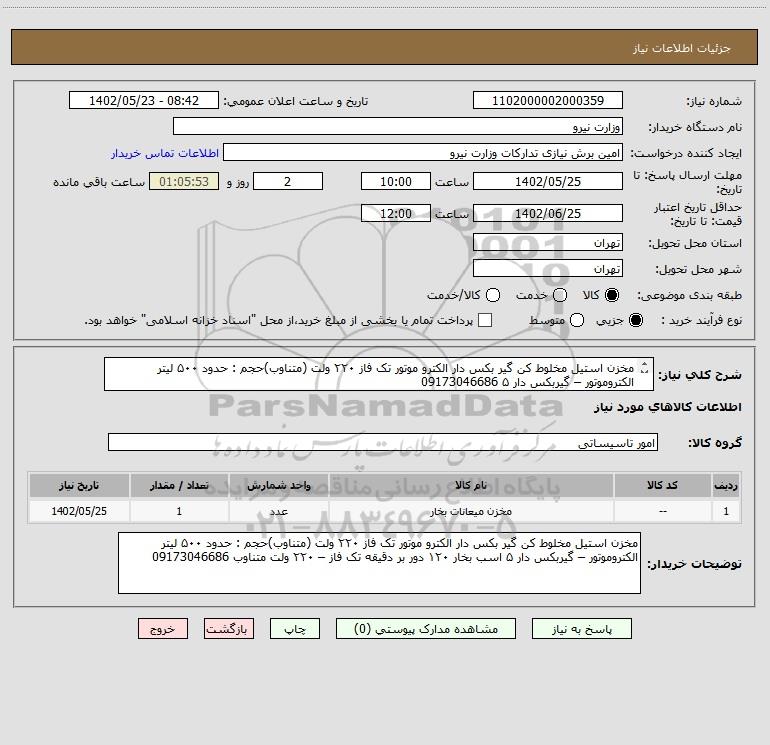Select the 'جزیی' purchase type radio

point(635,320)
